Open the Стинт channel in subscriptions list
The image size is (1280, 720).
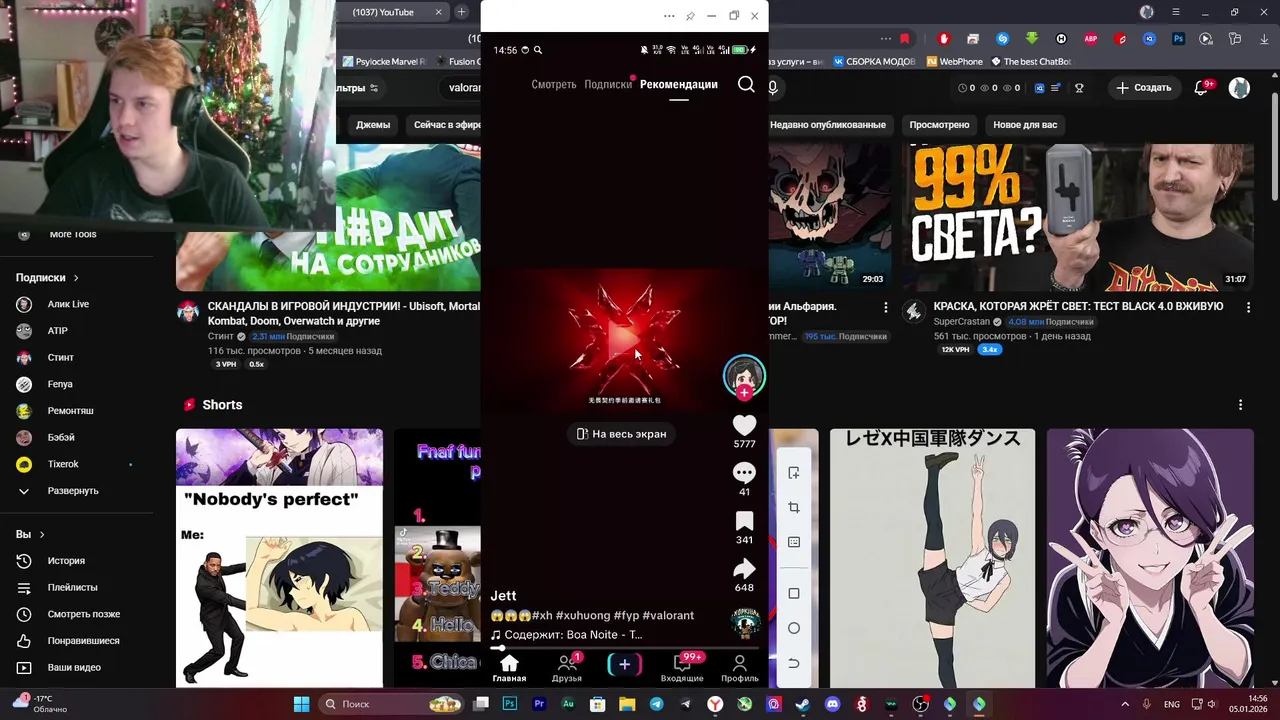[x=60, y=358]
